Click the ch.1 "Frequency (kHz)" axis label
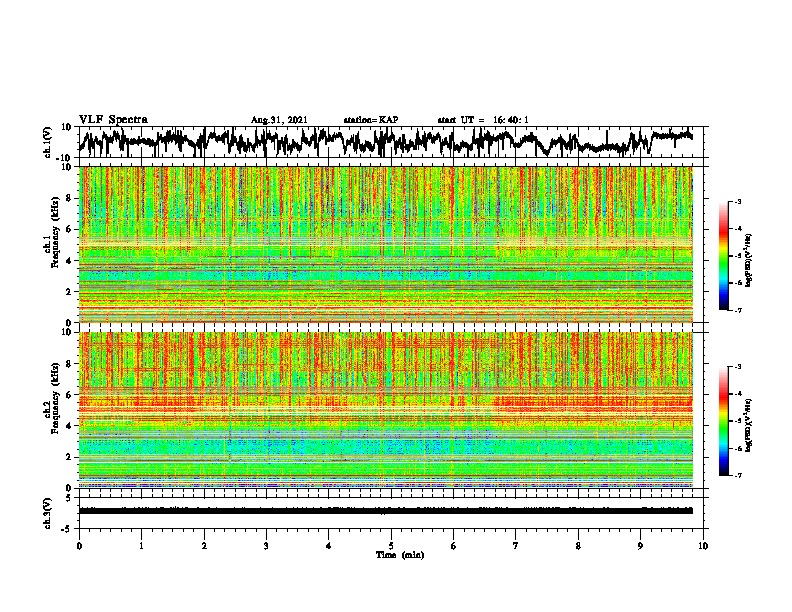The height and width of the screenshot is (612, 792). point(54,233)
